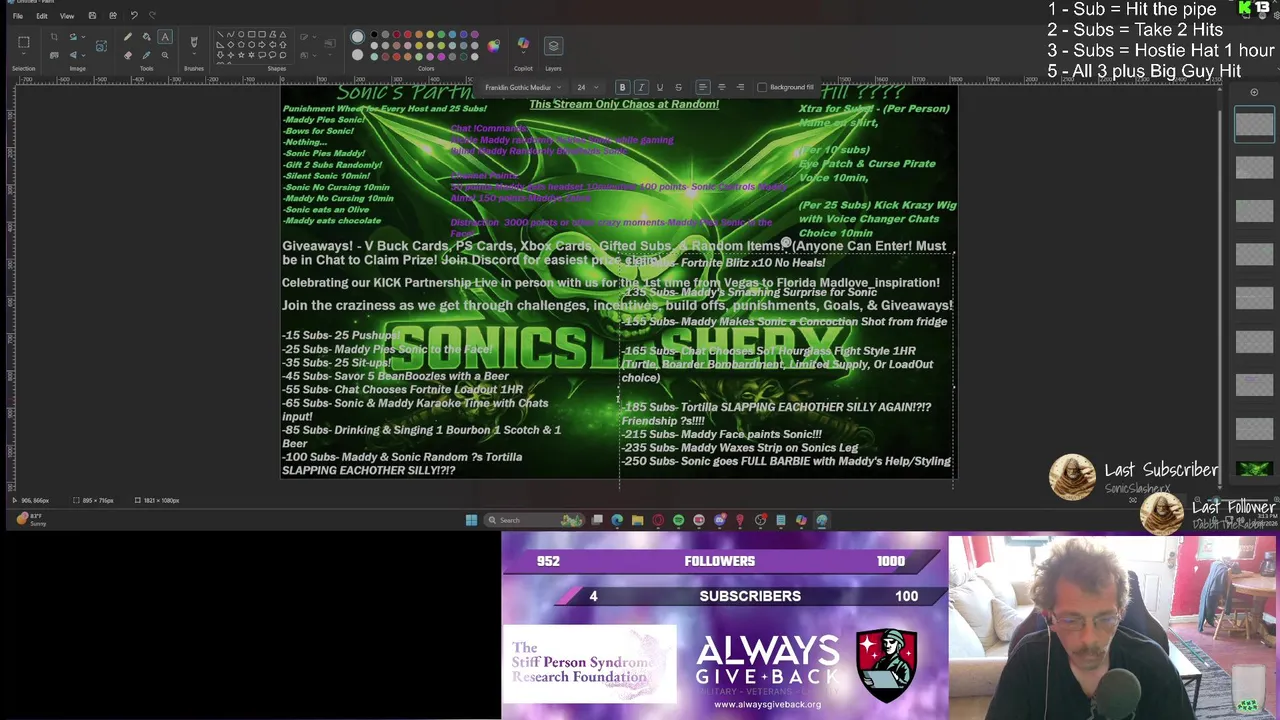1280x720 pixels.
Task: Click the weather widget on the taskbar
Action: point(30,518)
